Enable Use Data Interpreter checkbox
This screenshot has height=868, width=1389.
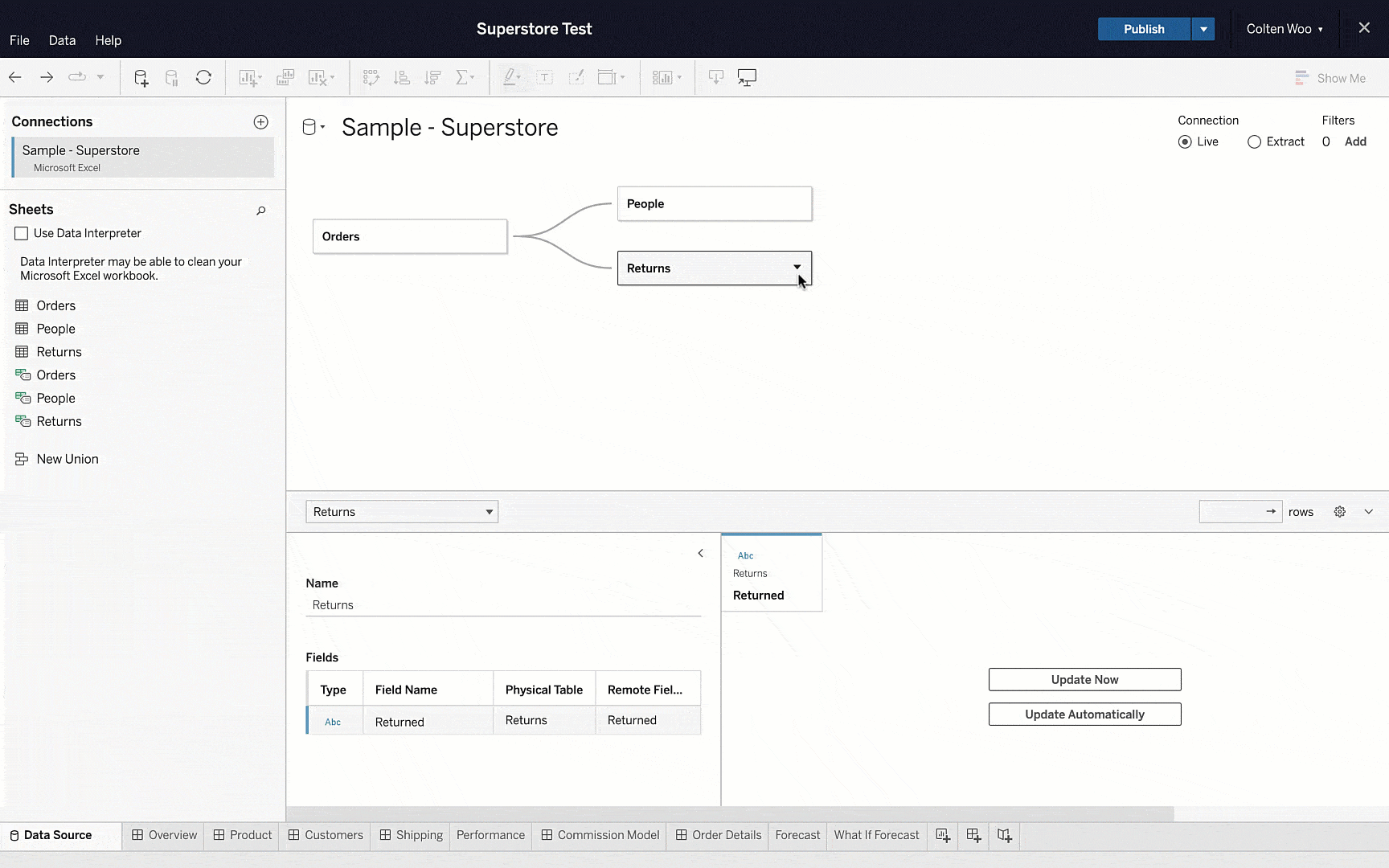(22, 233)
